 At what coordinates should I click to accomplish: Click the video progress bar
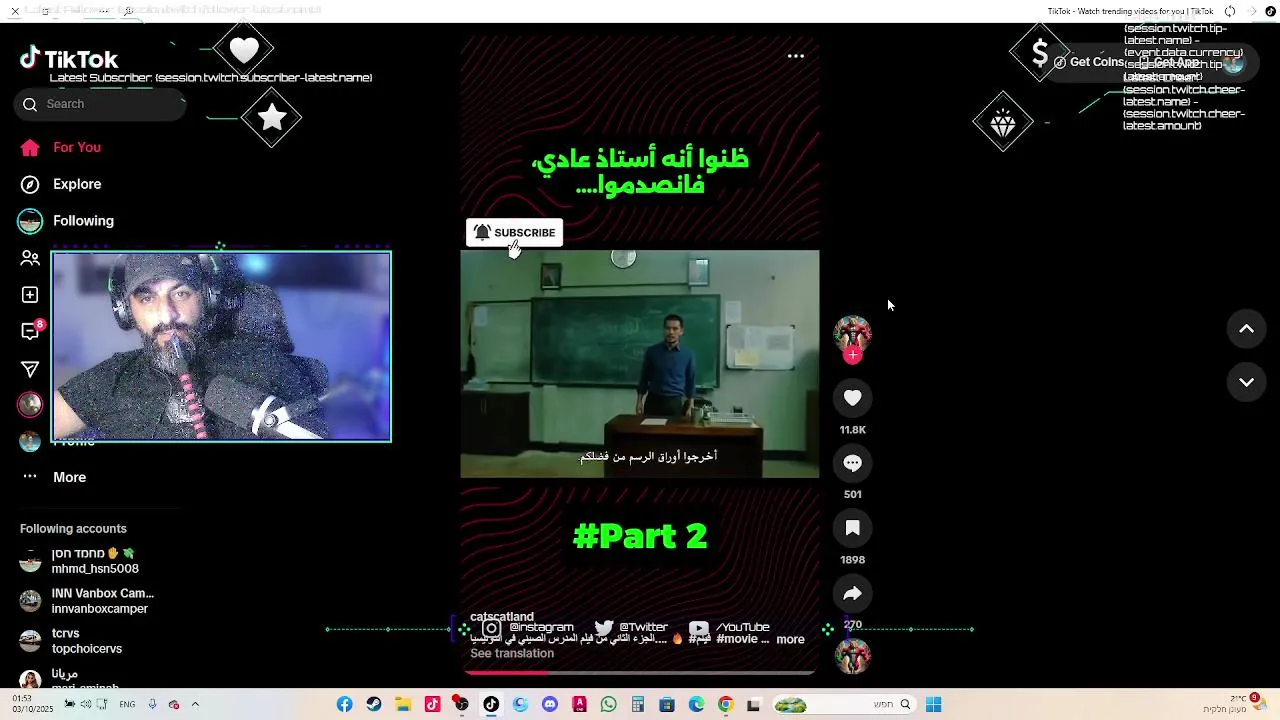click(640, 672)
